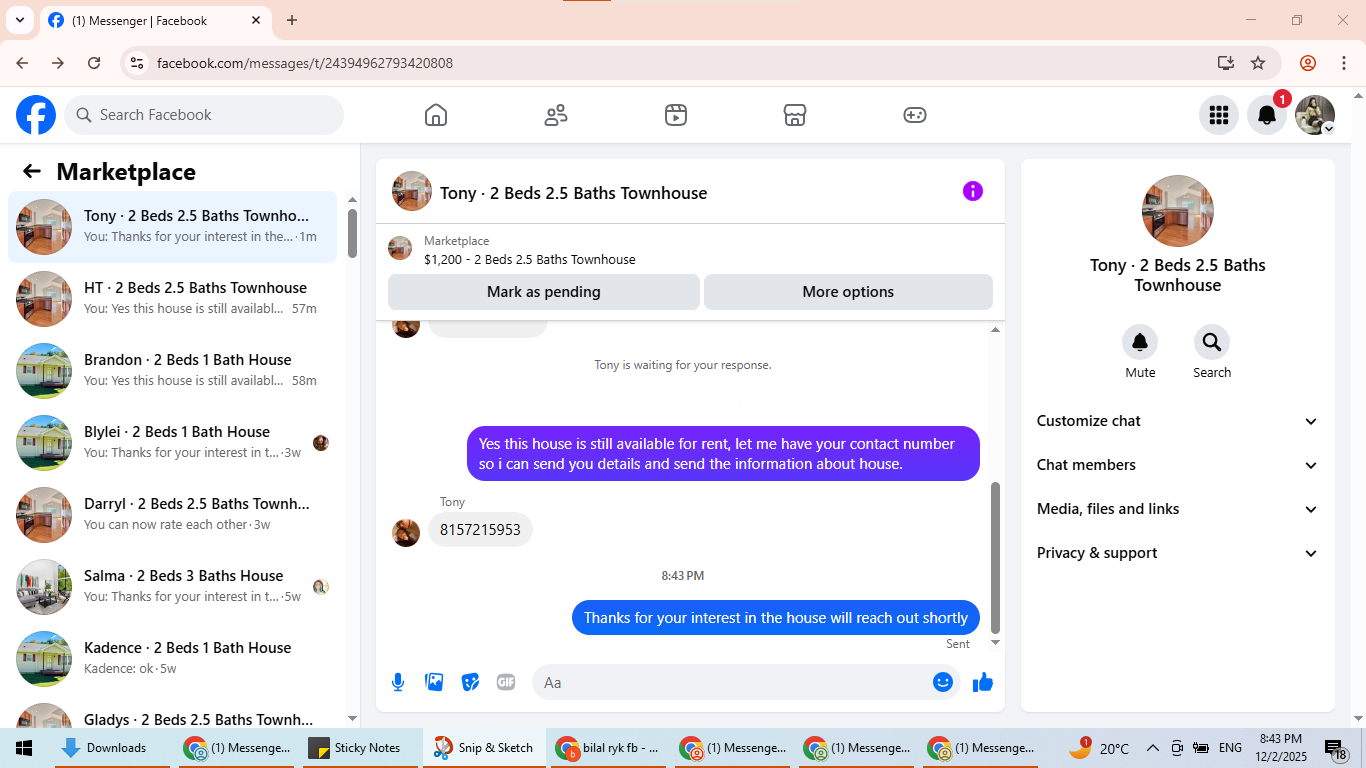Viewport: 1366px width, 768px height.
Task: Open the Chrome profile icon
Action: 1308,63
